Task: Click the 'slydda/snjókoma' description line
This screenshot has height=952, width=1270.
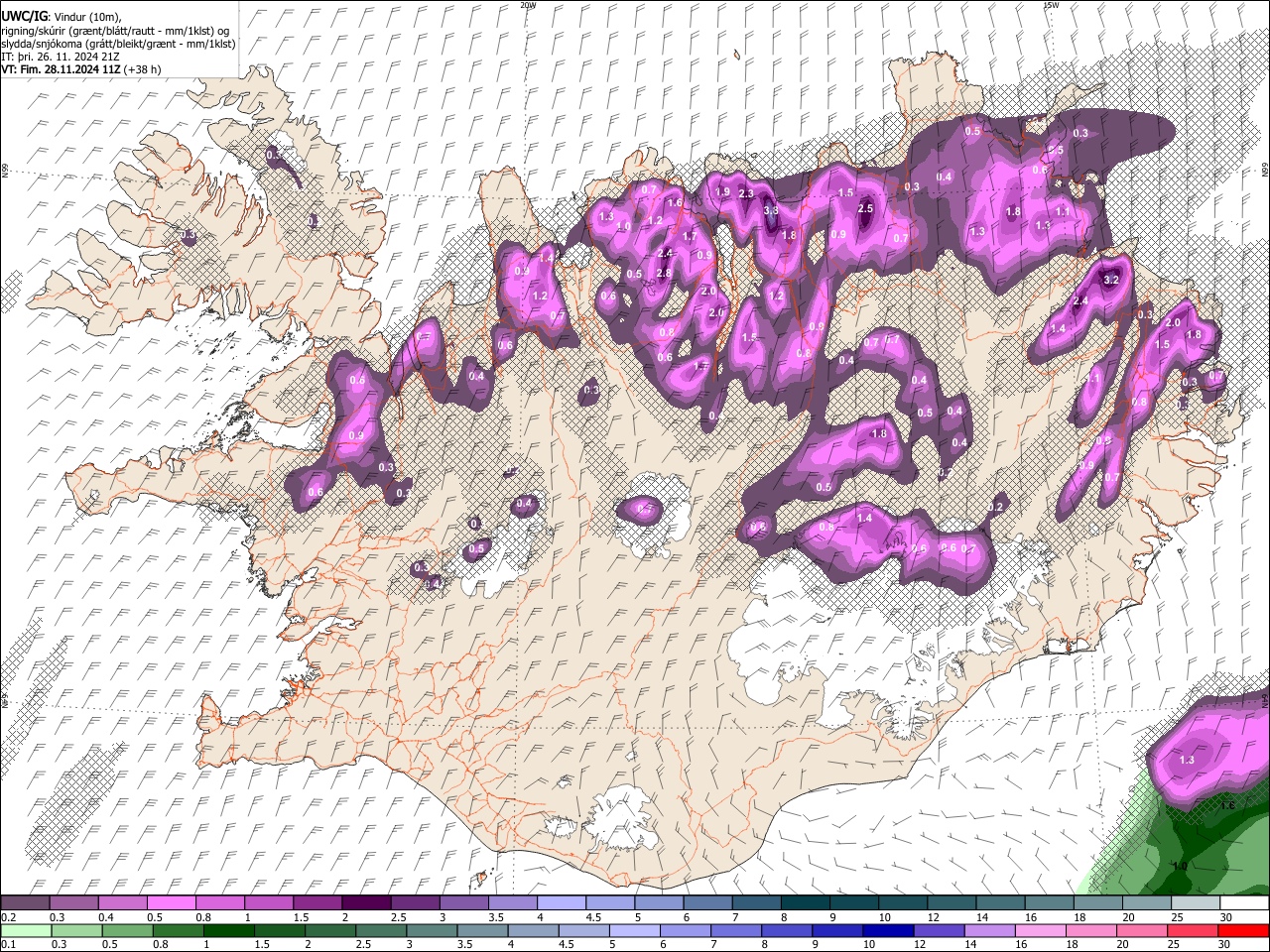Action: click(x=118, y=44)
